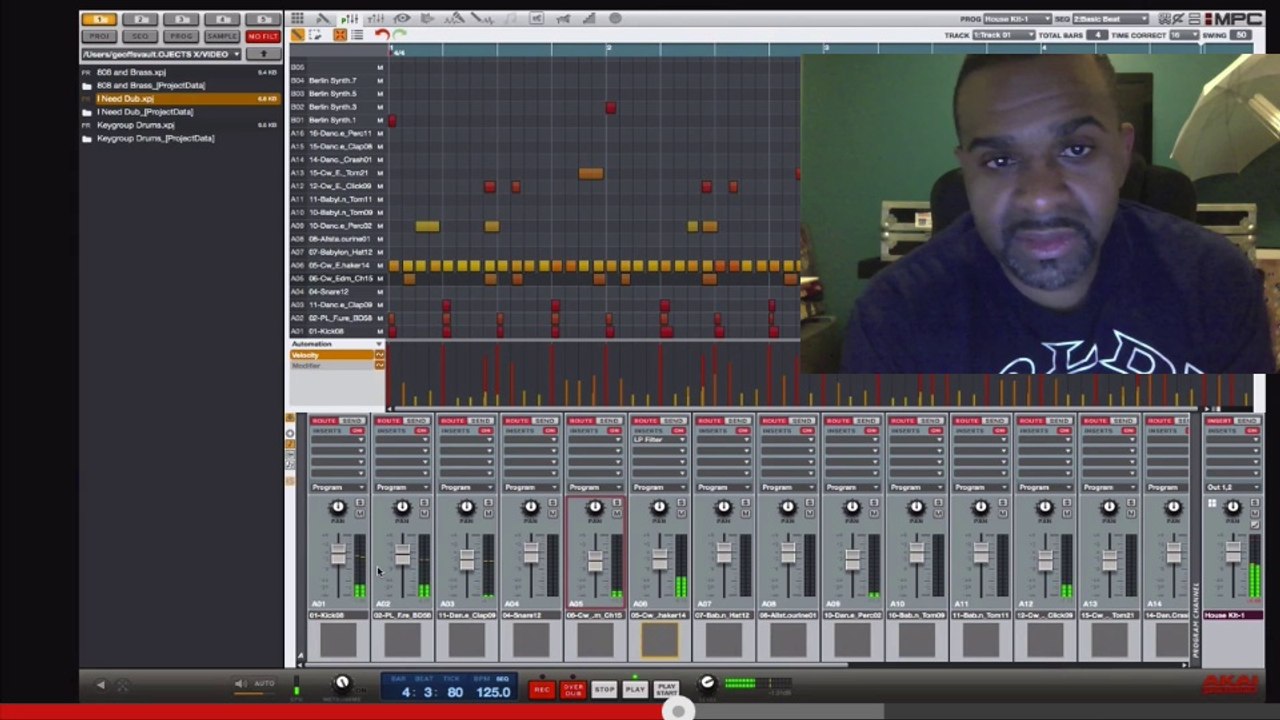Click the REC button in transport
The height and width of the screenshot is (720, 1280).
coord(542,689)
